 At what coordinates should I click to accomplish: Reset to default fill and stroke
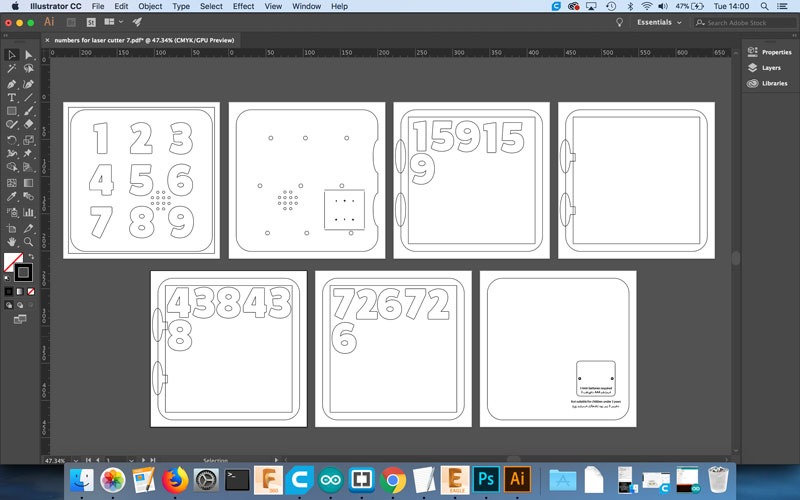click(x=7, y=278)
